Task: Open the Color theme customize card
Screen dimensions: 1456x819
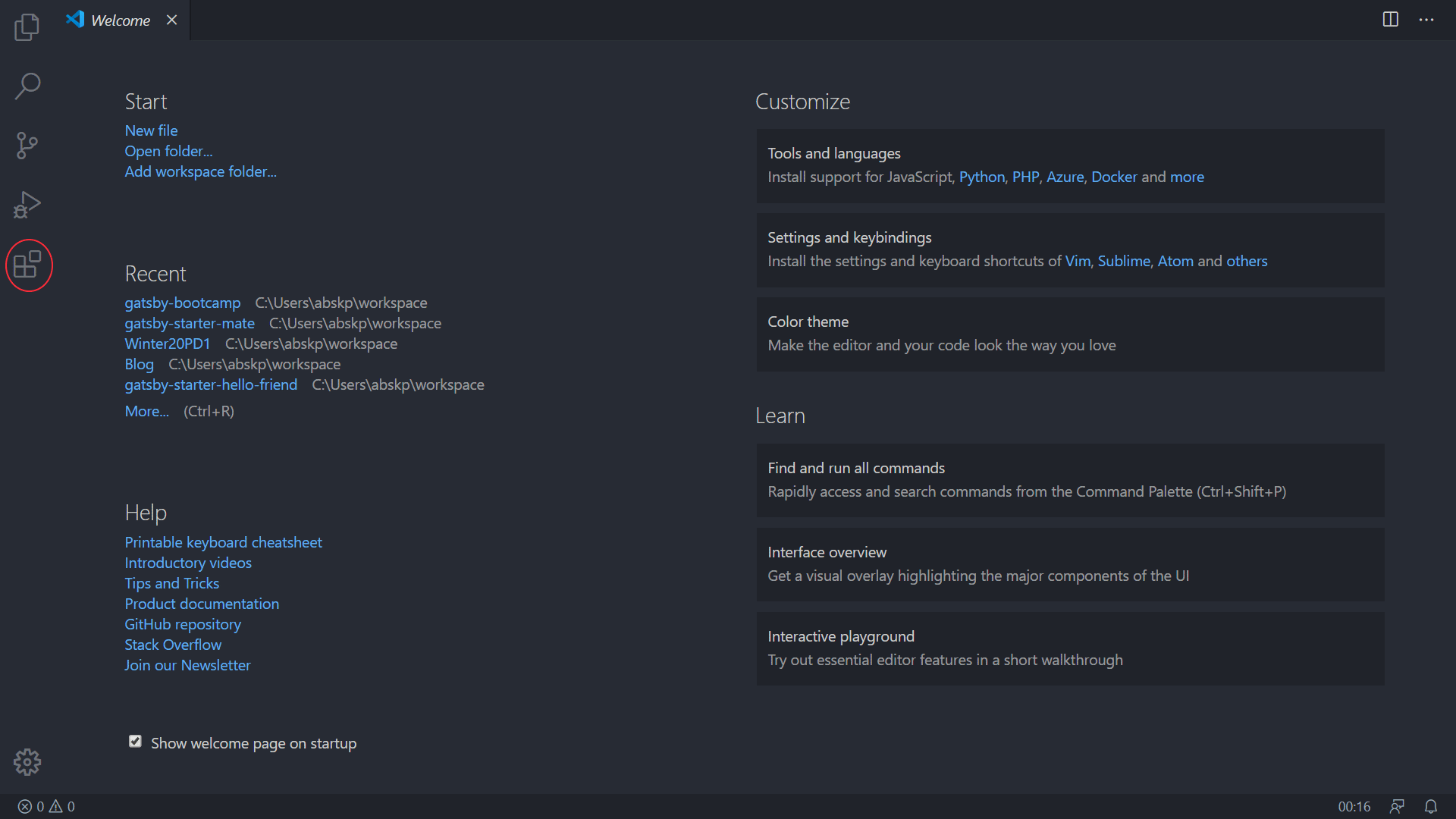Action: pos(1069,334)
